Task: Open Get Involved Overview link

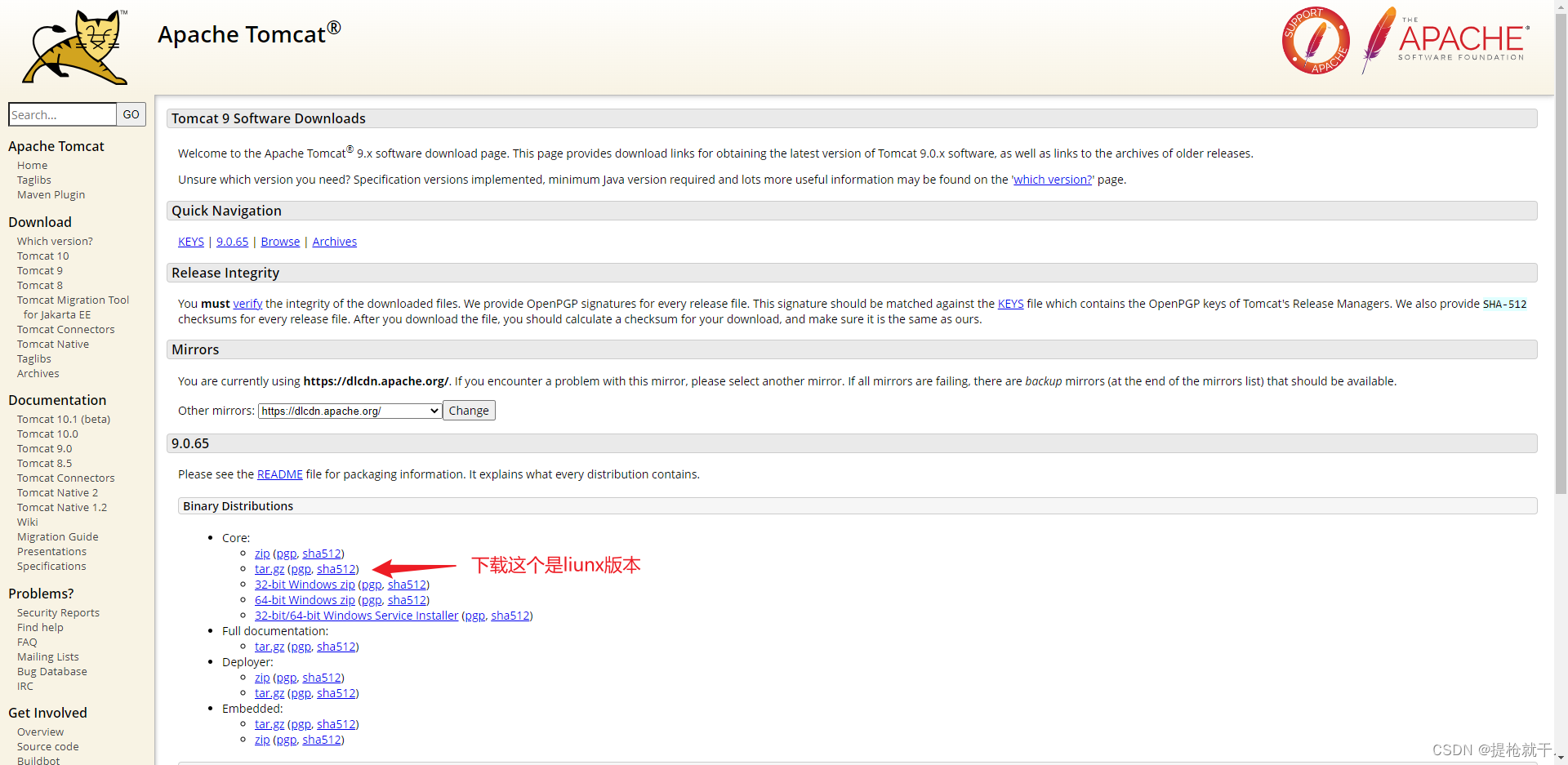Action: [41, 732]
